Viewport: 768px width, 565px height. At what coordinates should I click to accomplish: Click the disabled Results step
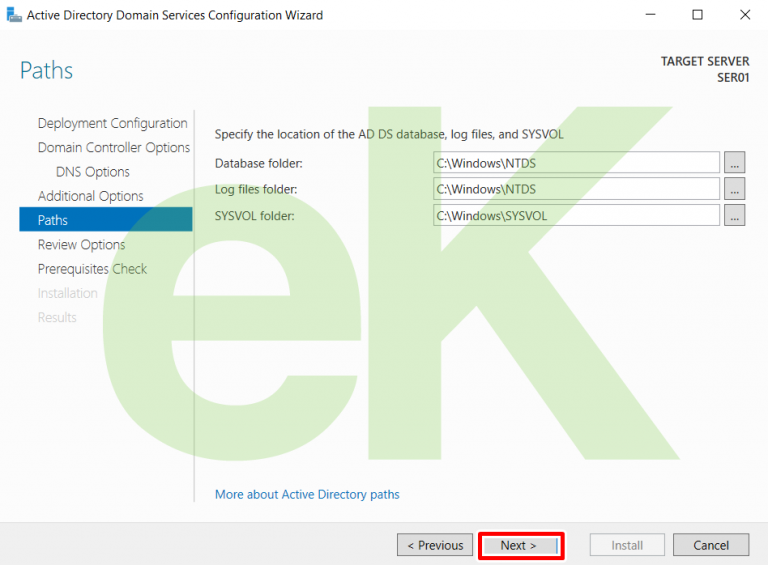(57, 317)
